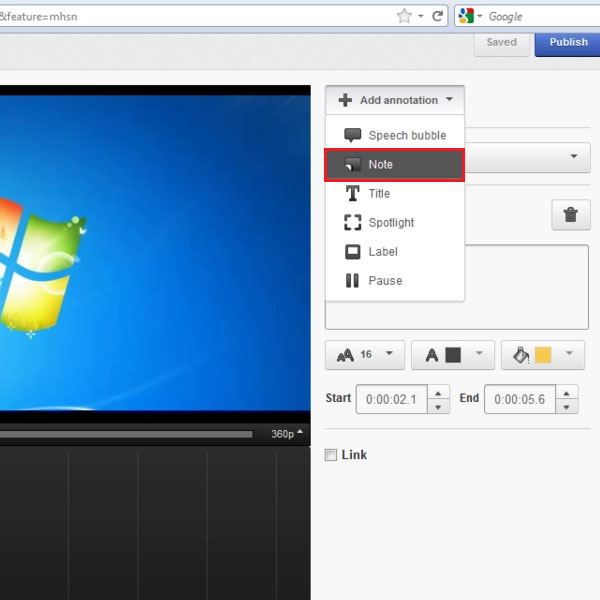Click the Speech bubble annotation icon
Viewport: 600px width, 600px height.
352,135
